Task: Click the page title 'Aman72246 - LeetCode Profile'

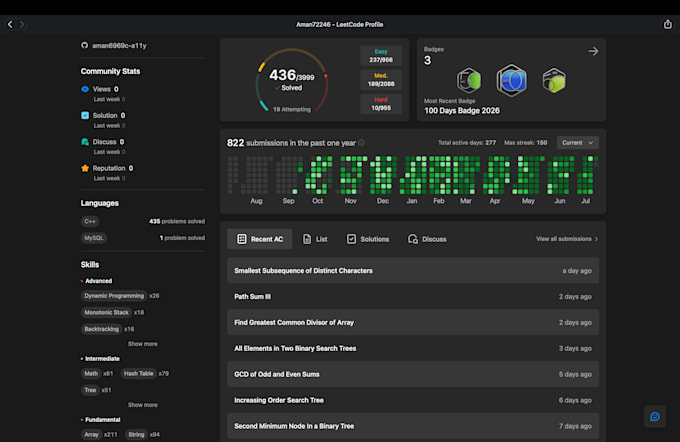Action: 340,25
